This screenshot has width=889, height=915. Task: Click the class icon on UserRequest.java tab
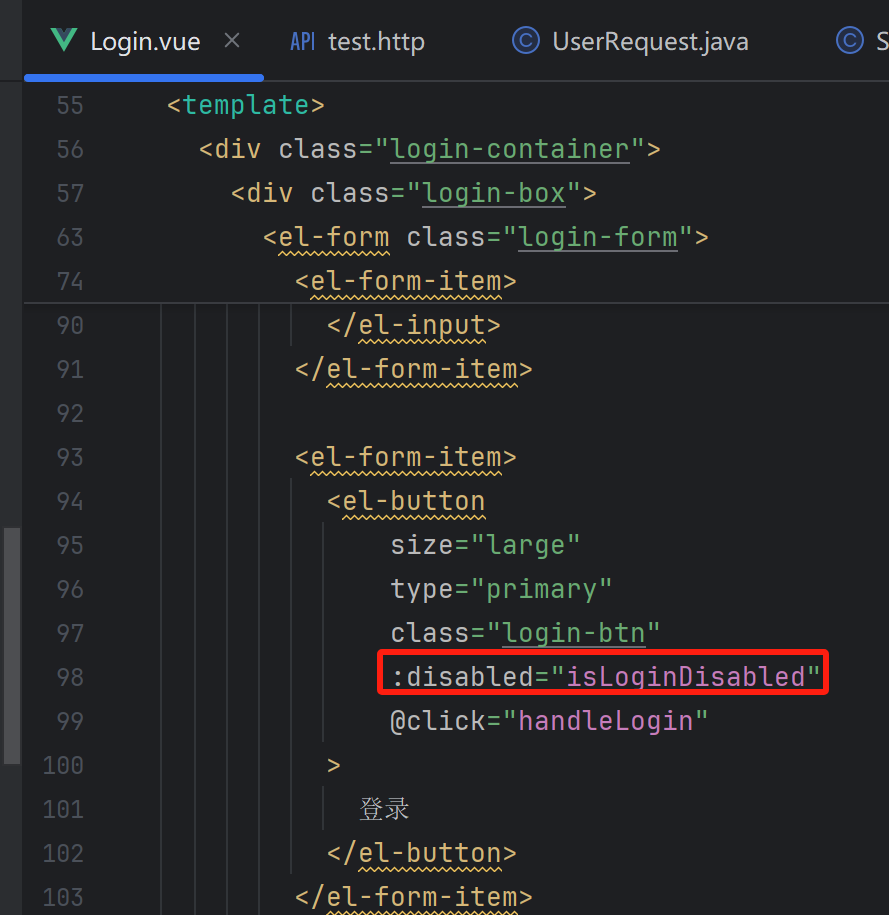(525, 41)
